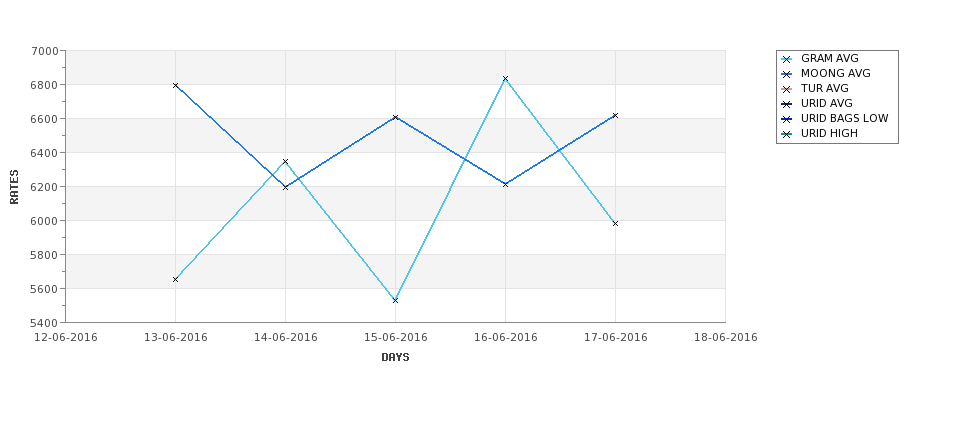Click the TUR AVG legend marker icon
975x429 pixels.
[x=787, y=89]
